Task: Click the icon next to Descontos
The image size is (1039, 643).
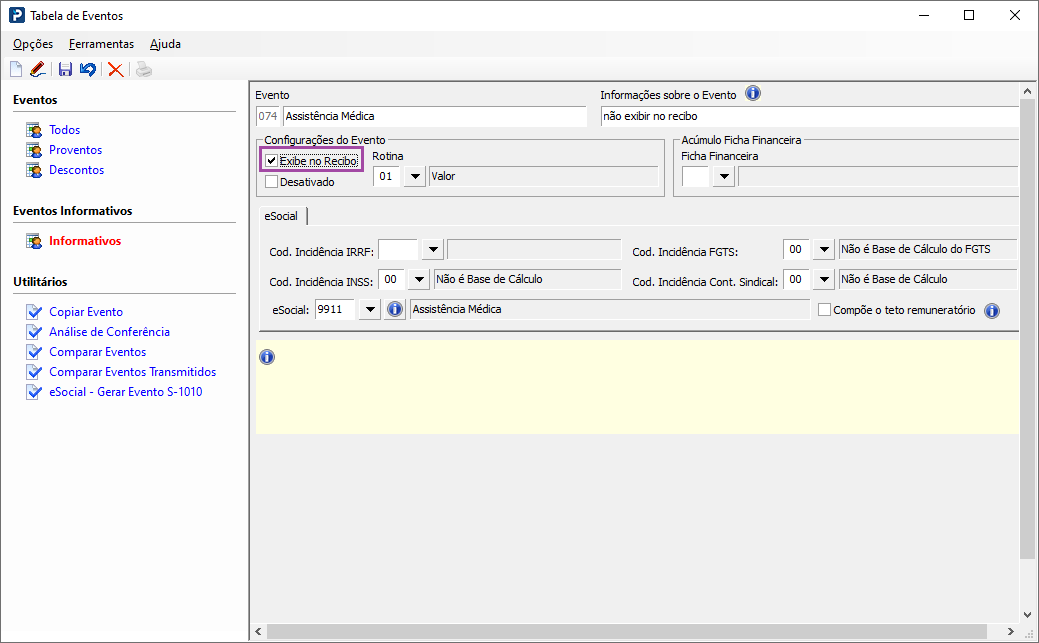Action: tap(34, 170)
